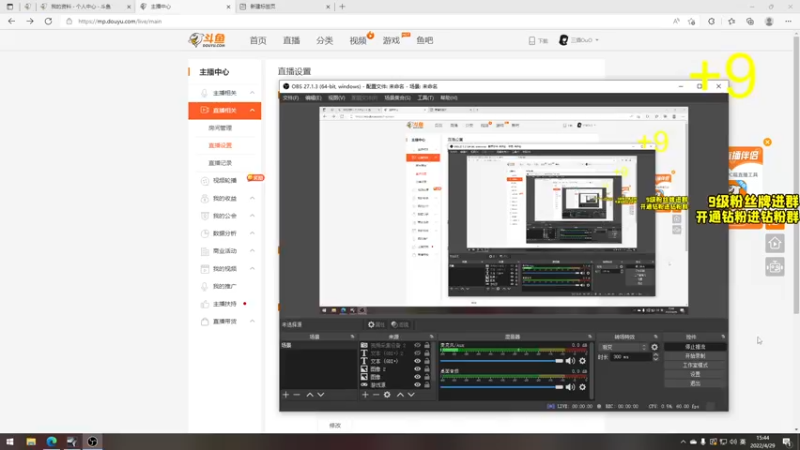The height and width of the screenshot is (450, 800).
Task: Open 直播记录 in Douyu sidebar
Action: [220, 163]
